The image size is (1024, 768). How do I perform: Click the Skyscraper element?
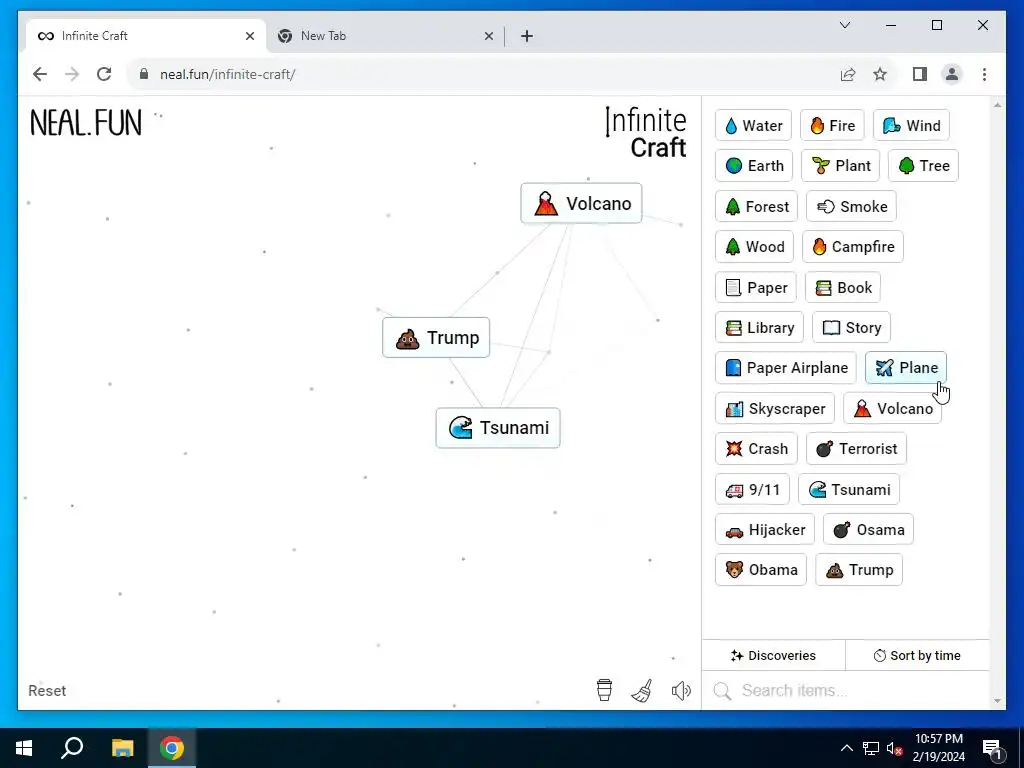[x=775, y=409]
